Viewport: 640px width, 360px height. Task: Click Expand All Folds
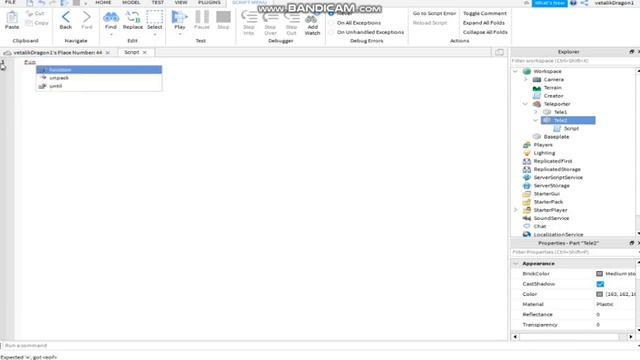tap(484, 23)
